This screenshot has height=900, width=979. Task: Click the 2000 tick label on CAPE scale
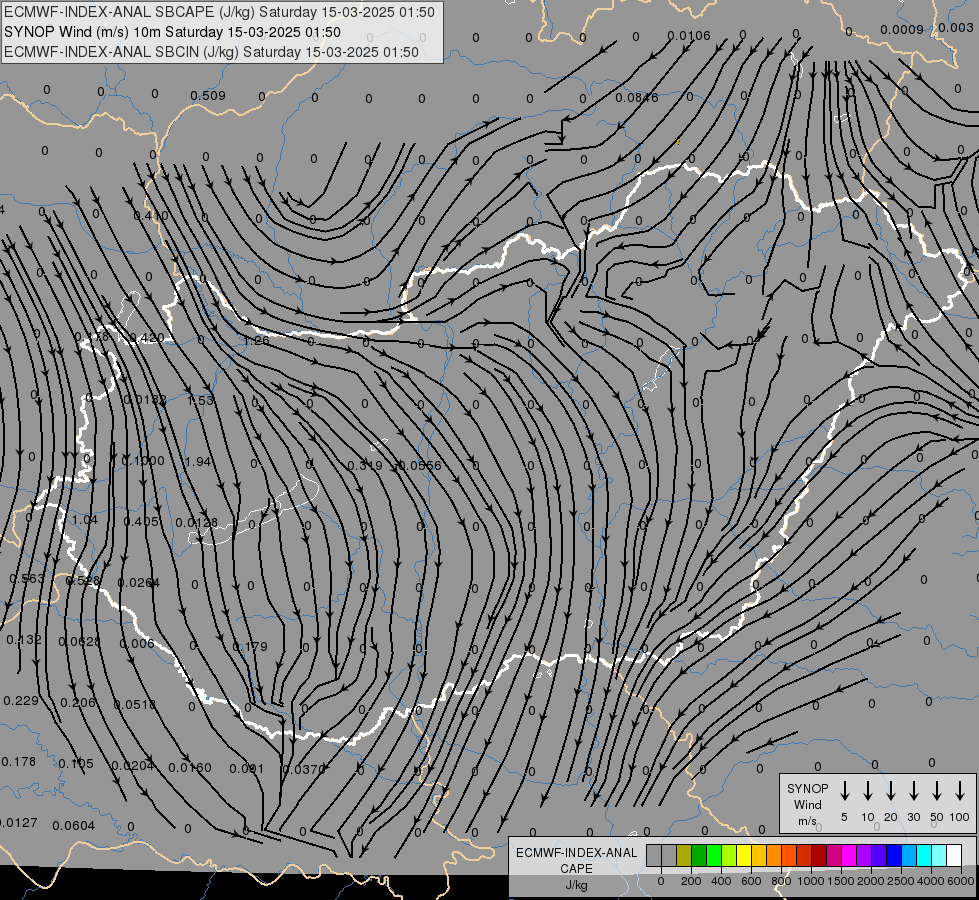pos(870,881)
